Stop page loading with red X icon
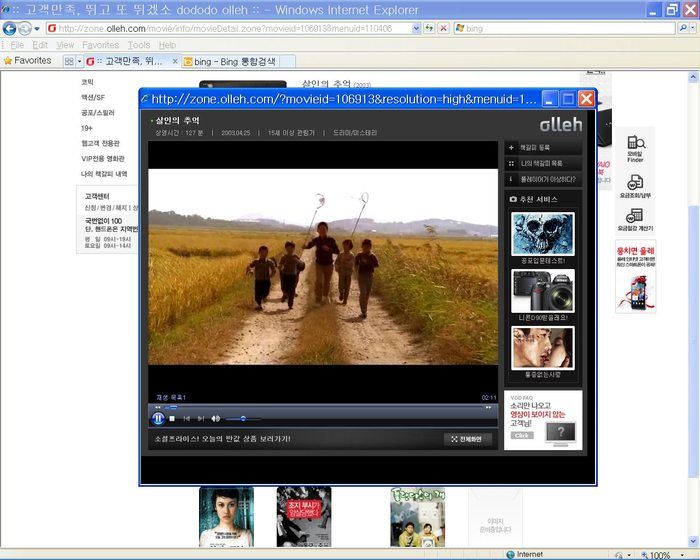Screen dimensions: 700x560 (443, 29)
